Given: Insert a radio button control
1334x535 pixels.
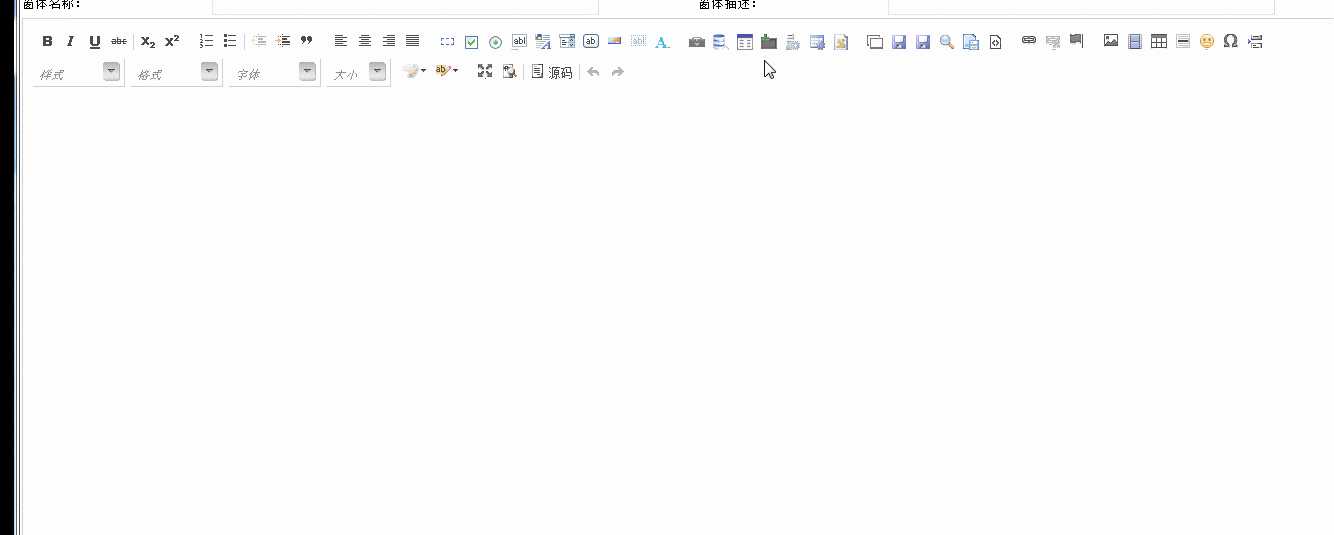Looking at the screenshot, I should 495,42.
